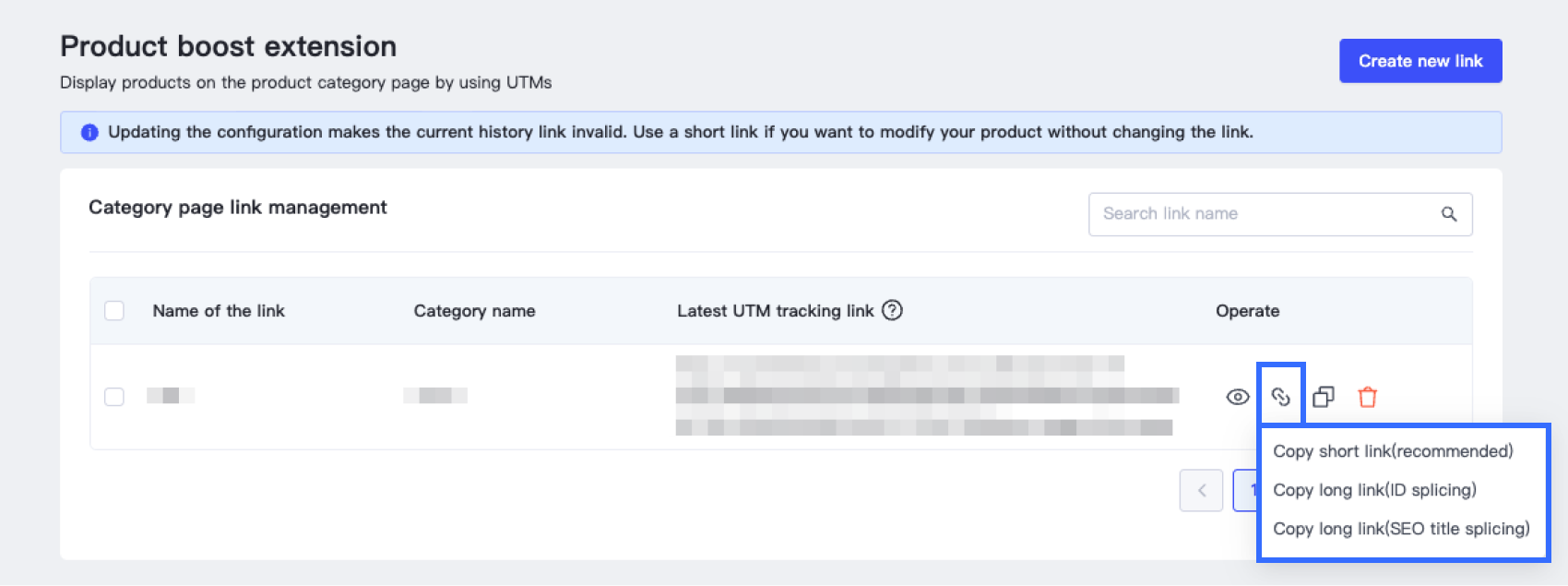This screenshot has height=586, width=1568.
Task: Delete the link with the red trash icon
Action: click(1367, 397)
